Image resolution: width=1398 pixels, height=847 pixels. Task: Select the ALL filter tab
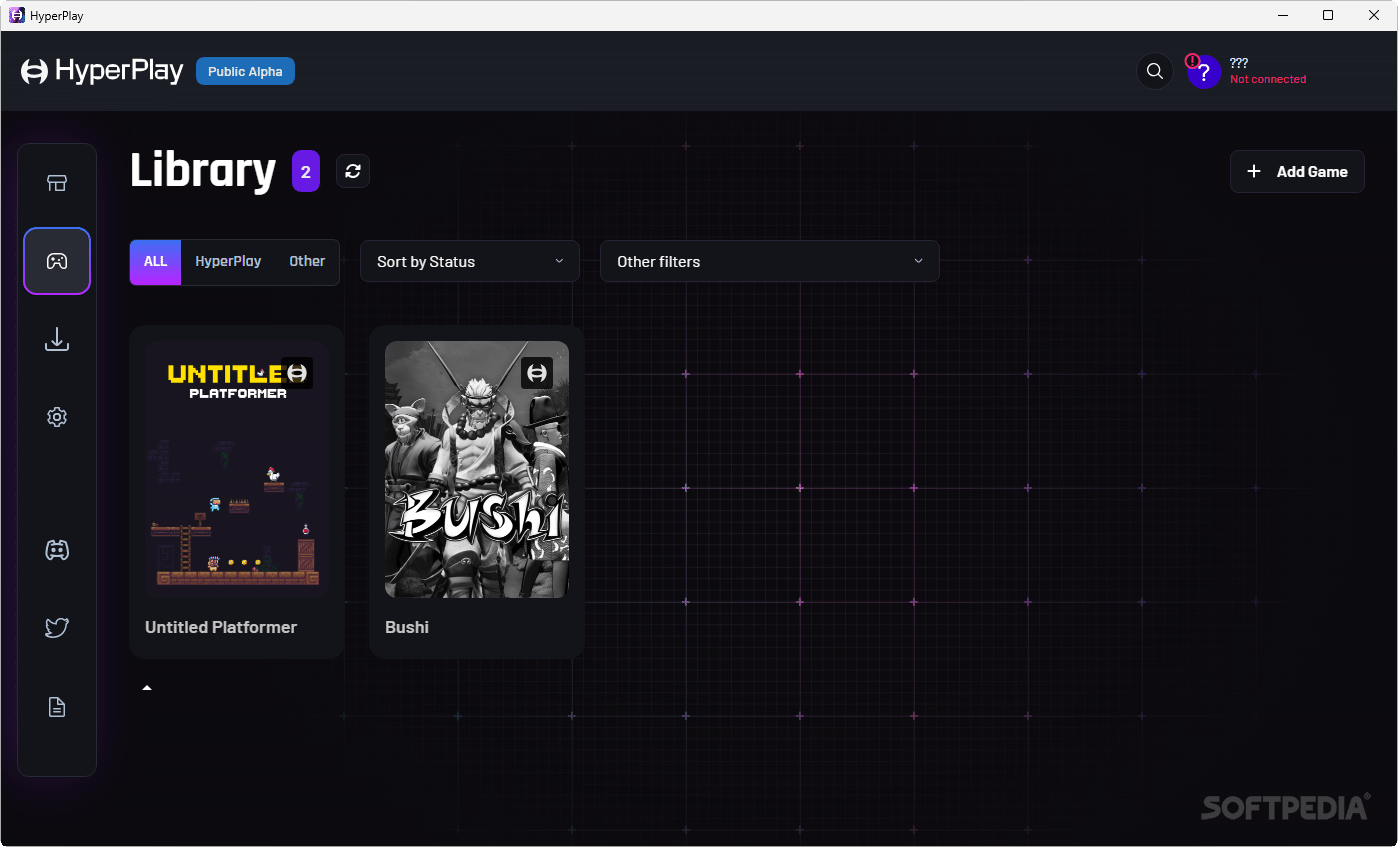point(155,262)
